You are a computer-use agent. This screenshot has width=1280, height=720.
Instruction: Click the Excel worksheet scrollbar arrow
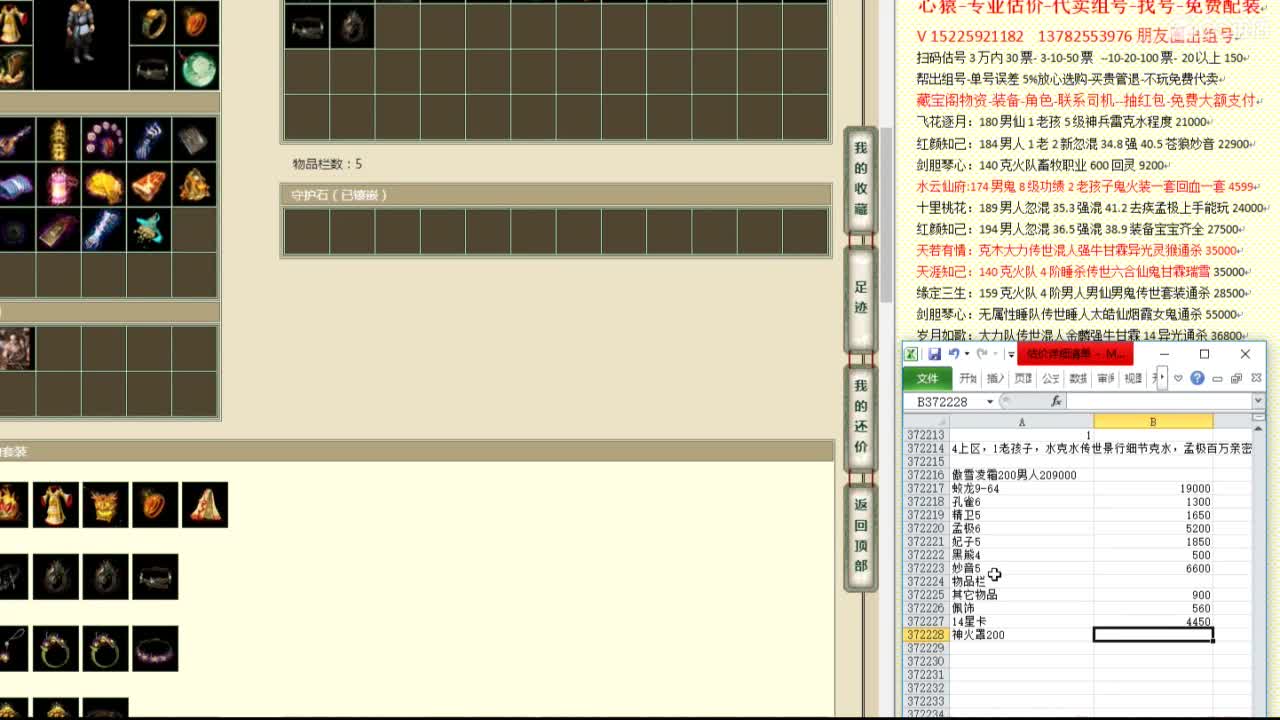pos(1258,428)
